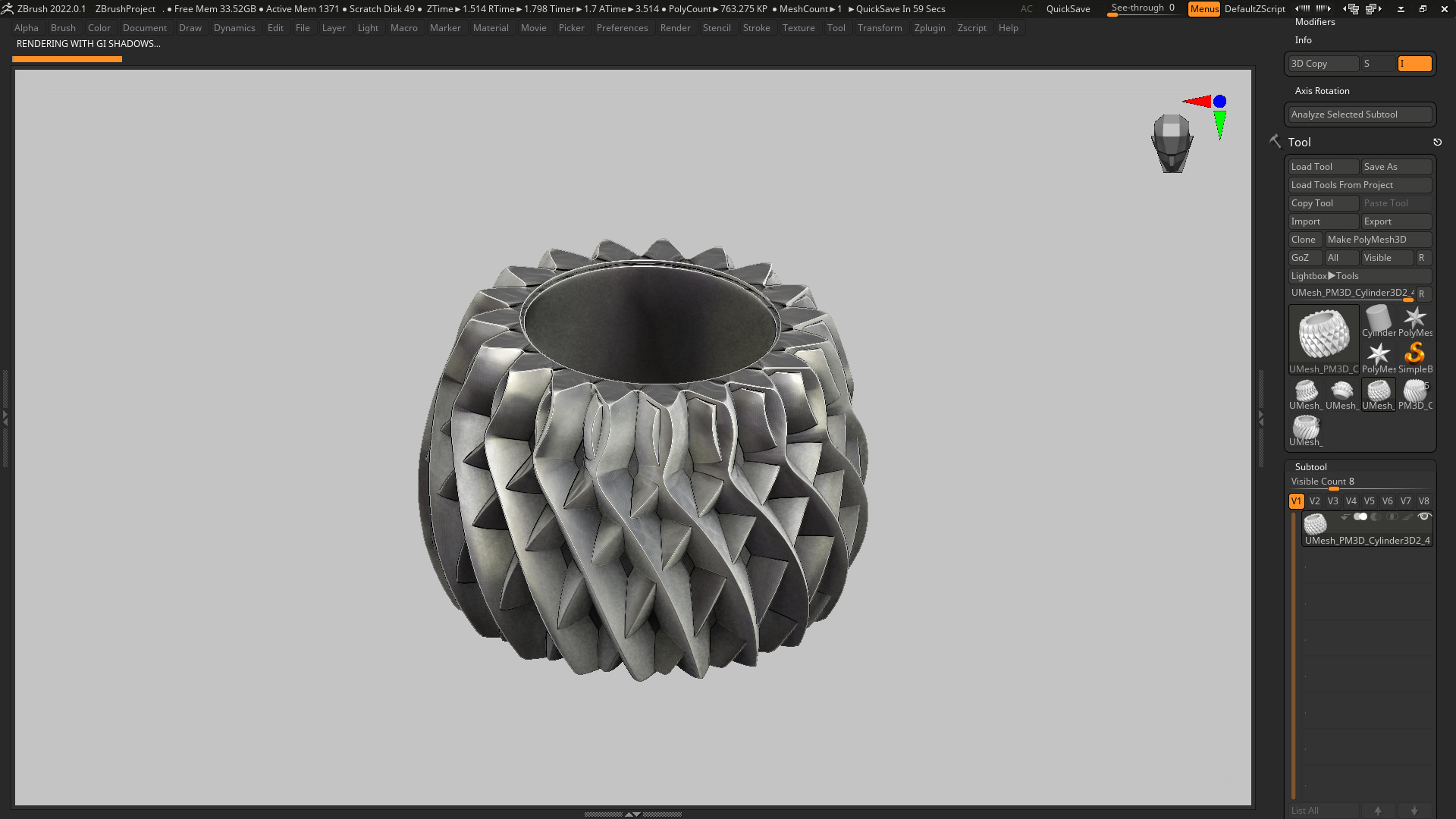
Task: Expand the Modifiers section
Action: tap(1315, 22)
